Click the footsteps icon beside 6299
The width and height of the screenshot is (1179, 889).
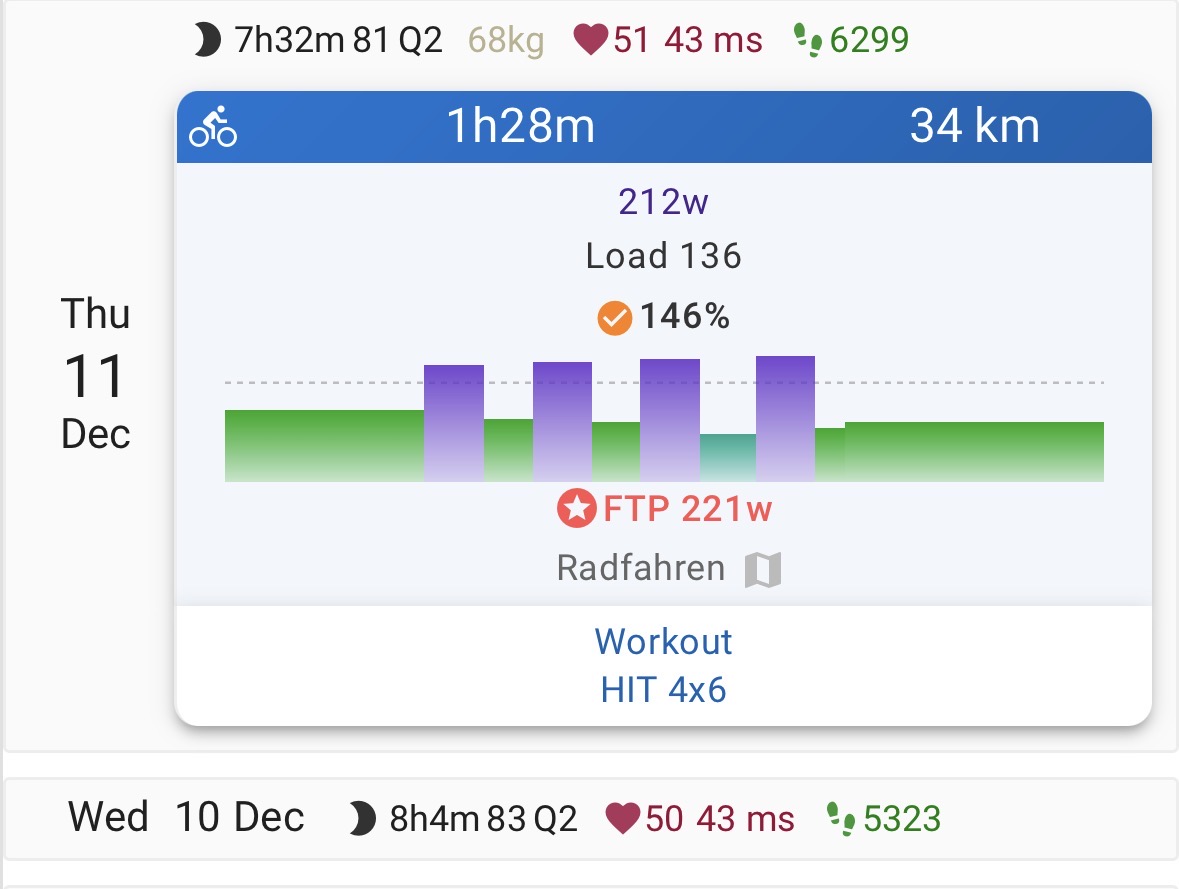[x=808, y=41]
